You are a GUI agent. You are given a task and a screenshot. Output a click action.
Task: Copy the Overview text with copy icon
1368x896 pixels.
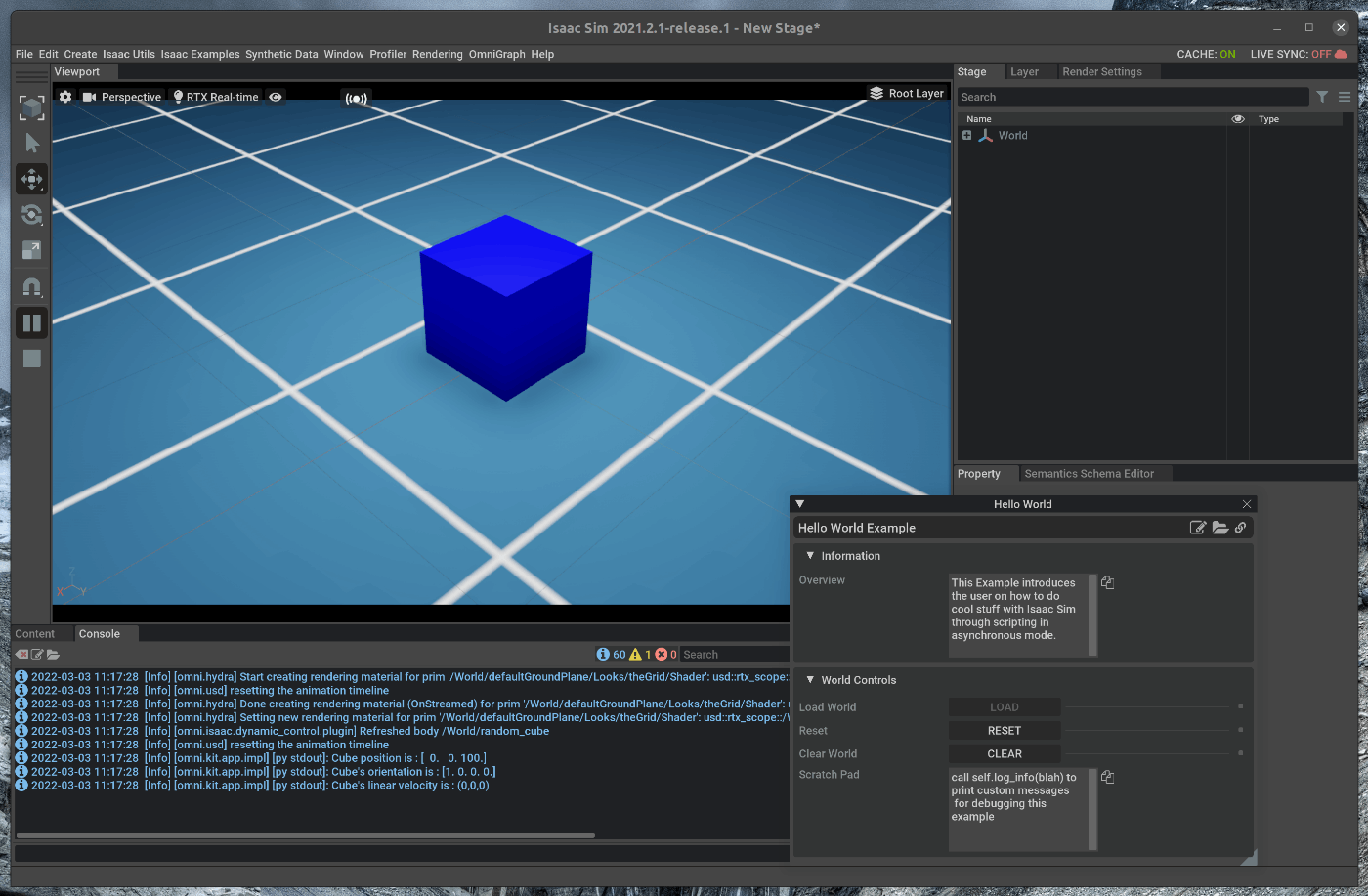click(1107, 582)
